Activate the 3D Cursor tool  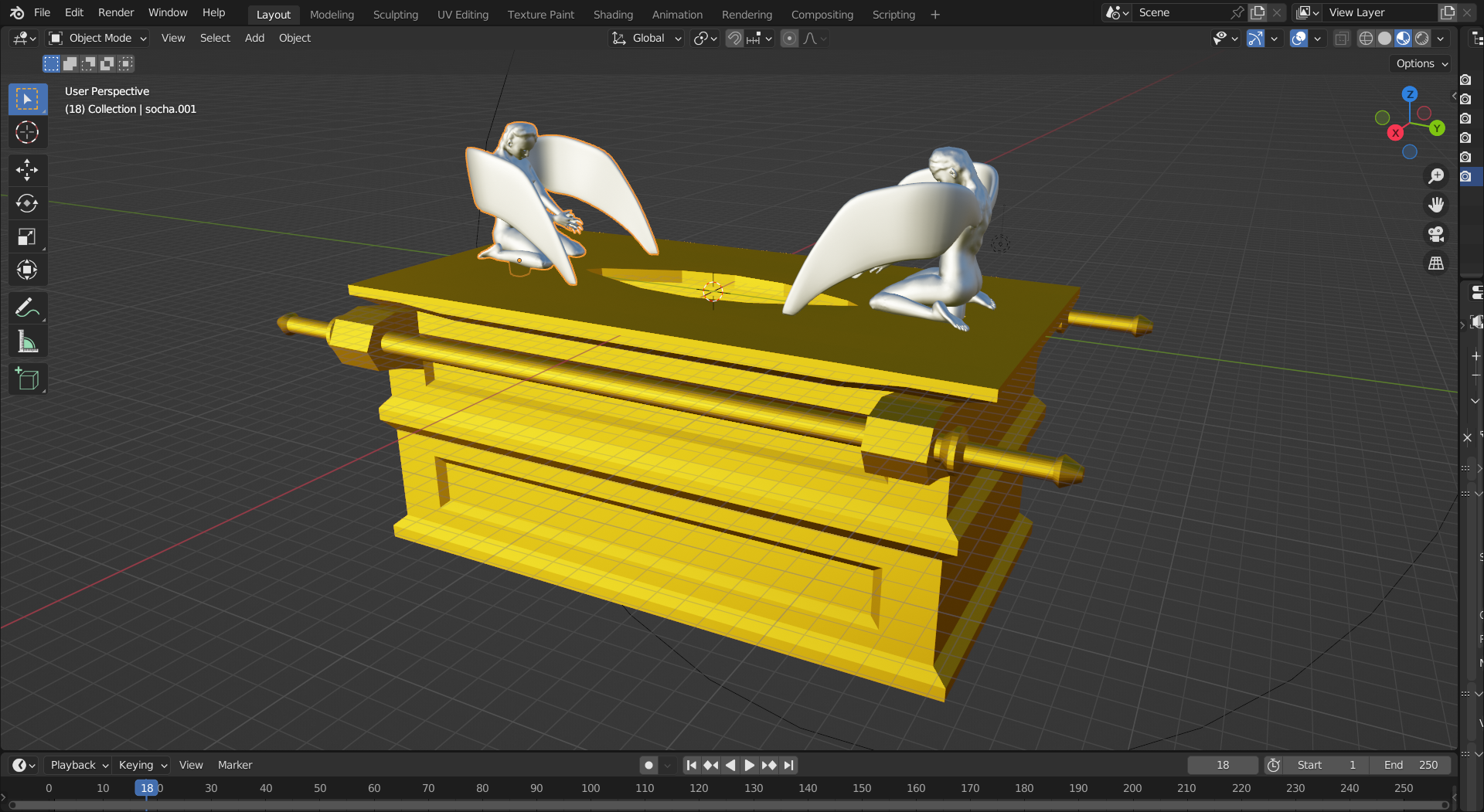click(x=28, y=132)
